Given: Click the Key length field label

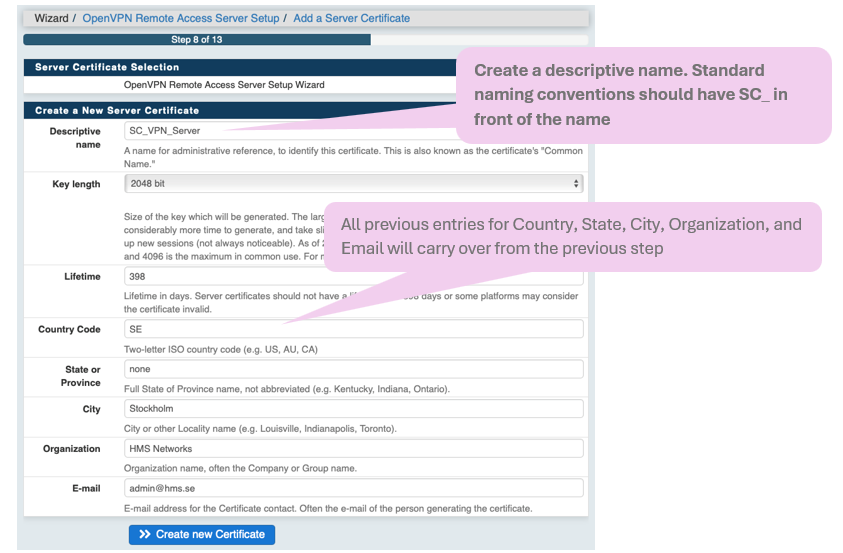Looking at the screenshot, I should (76, 185).
